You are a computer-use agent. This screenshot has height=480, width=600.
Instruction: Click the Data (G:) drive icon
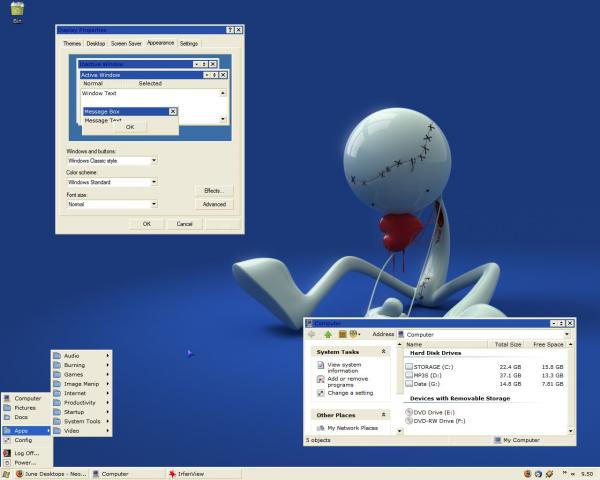coord(409,384)
